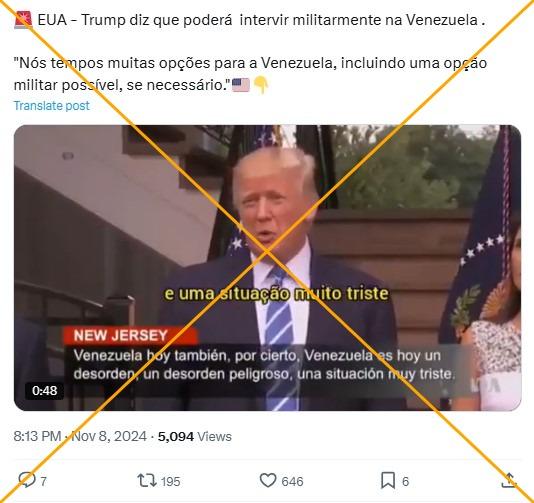534x503 pixels.
Task: Click the repost arrows icon
Action: 147,481
